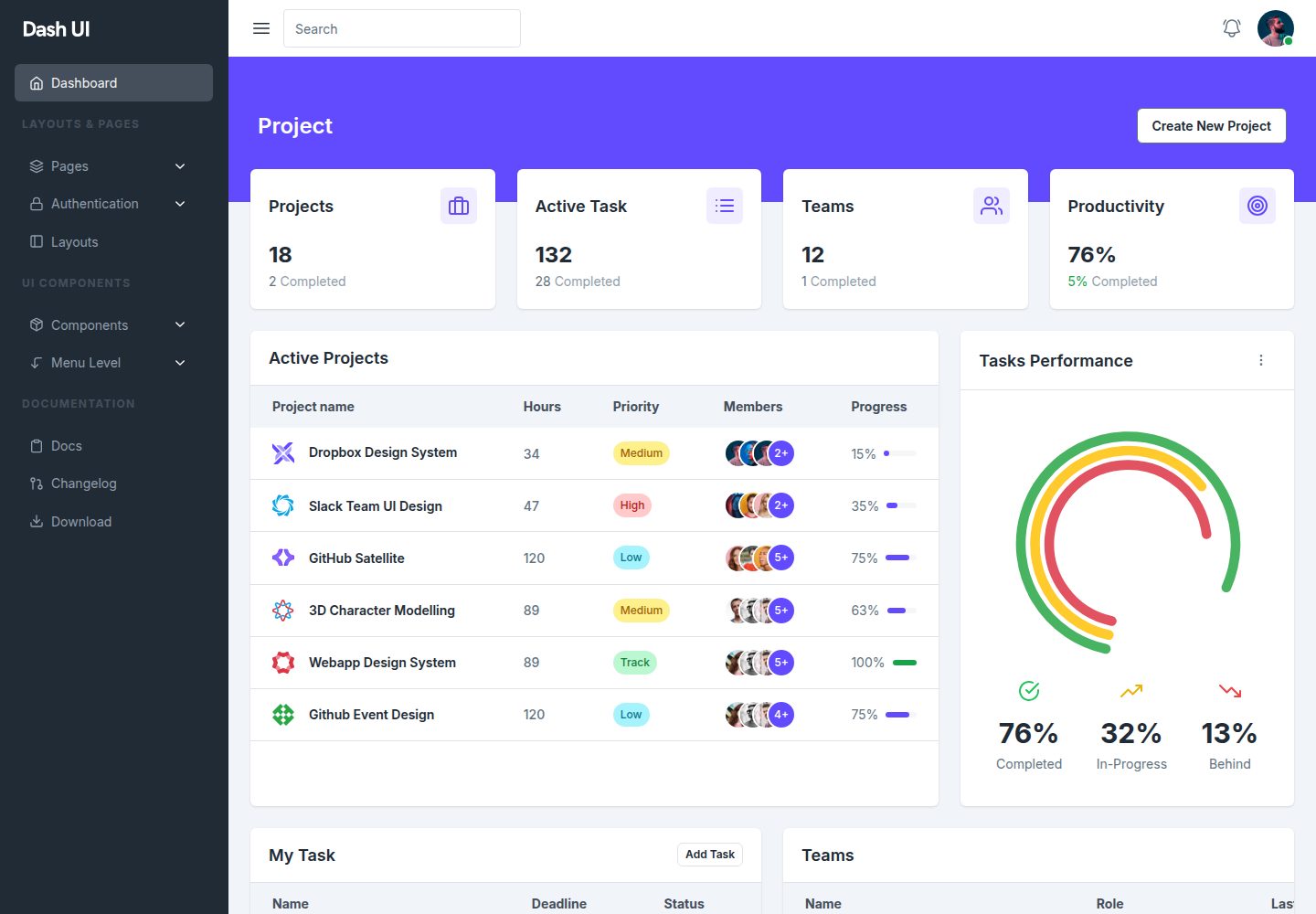Click the Active Task list icon
The height and width of the screenshot is (914, 1316).
[725, 206]
